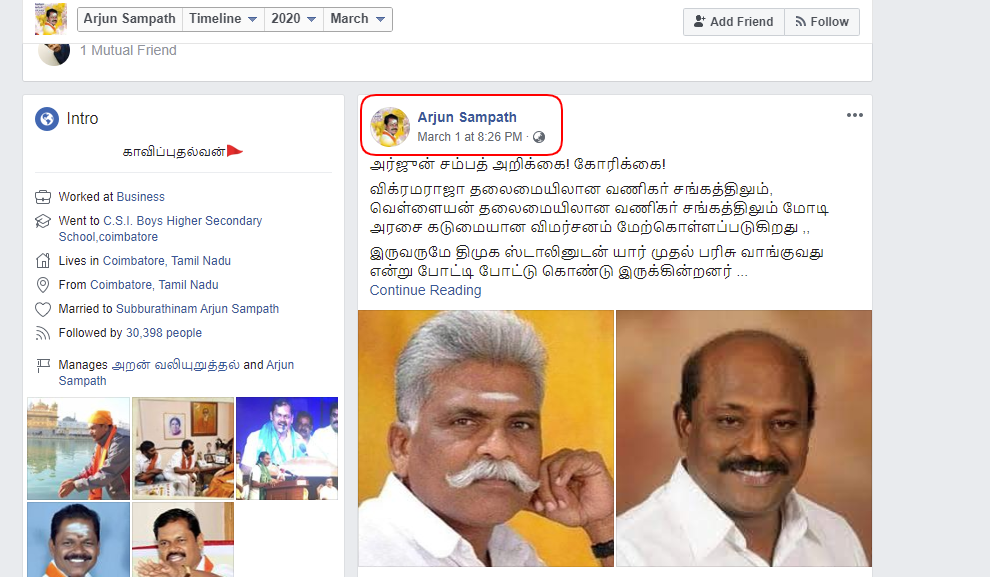Open Subburathinam Arjun Sampath profile link
This screenshot has height=577, width=990.
(x=197, y=309)
